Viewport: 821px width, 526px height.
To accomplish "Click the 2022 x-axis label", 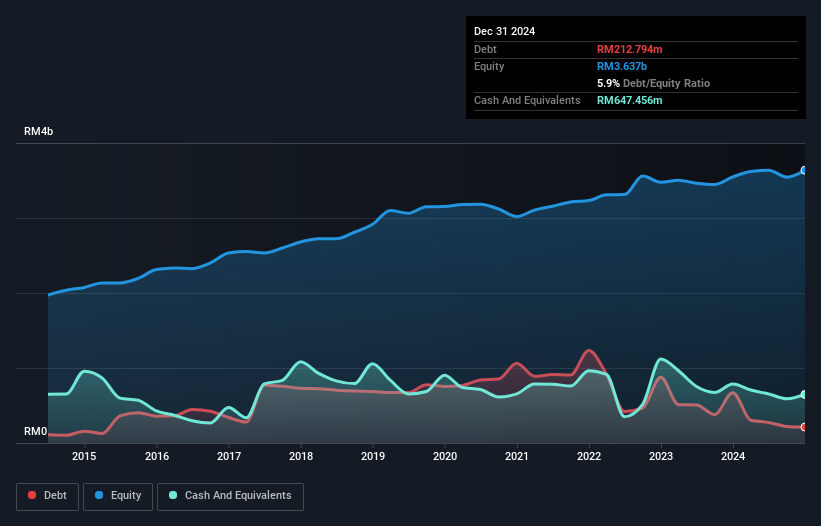I will (589, 456).
